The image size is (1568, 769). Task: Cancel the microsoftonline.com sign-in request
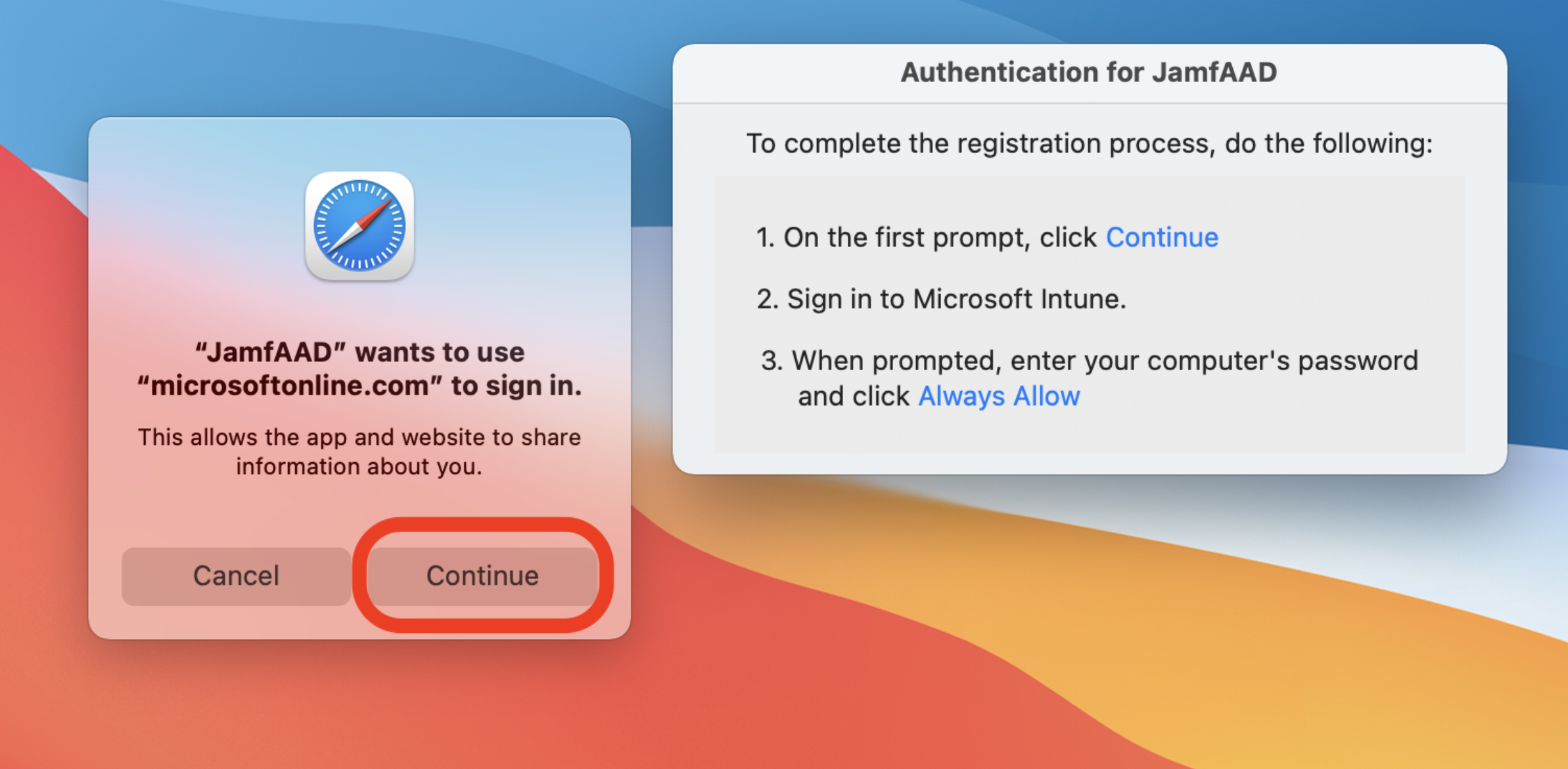coord(236,576)
